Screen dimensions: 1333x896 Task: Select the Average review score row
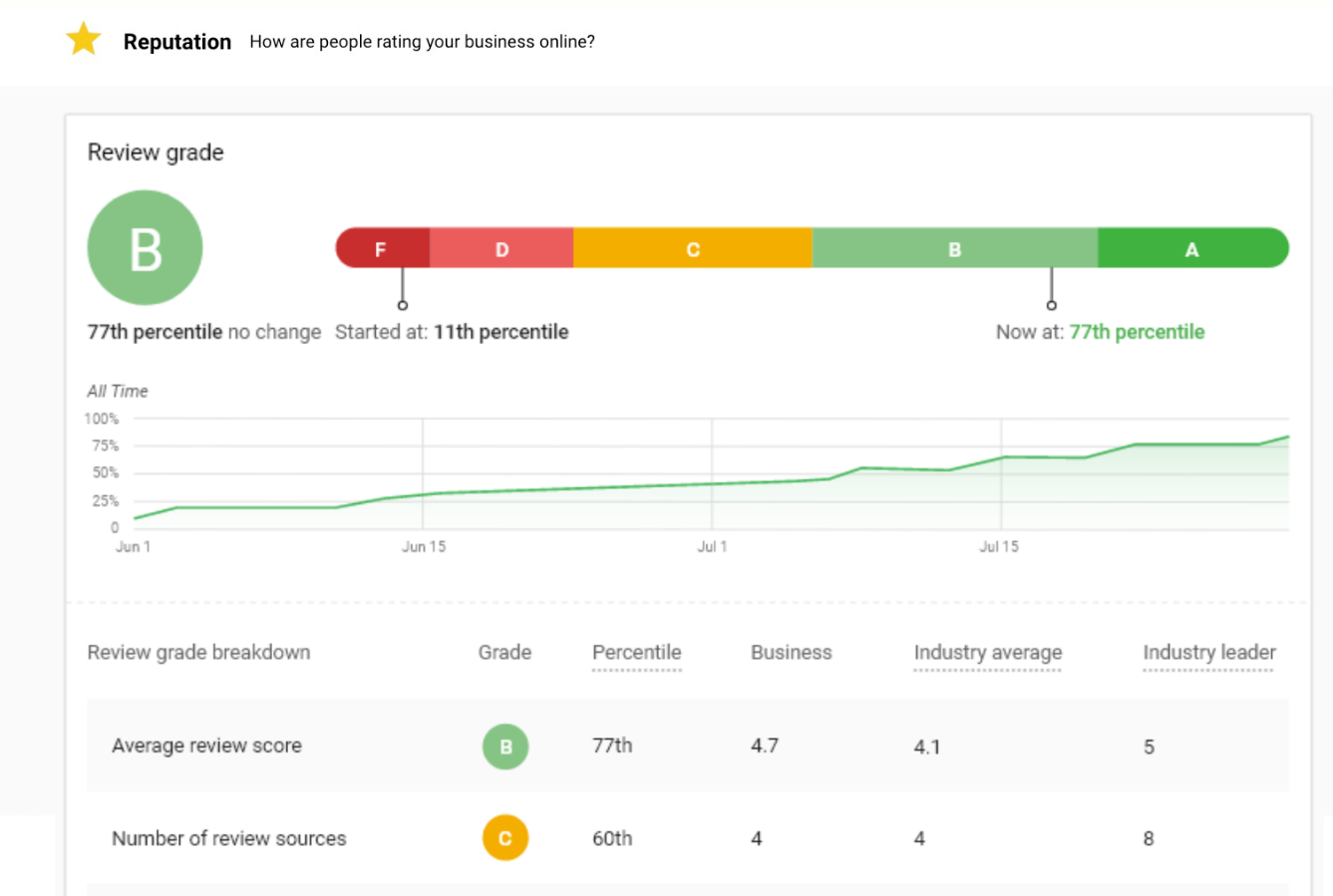(x=206, y=746)
